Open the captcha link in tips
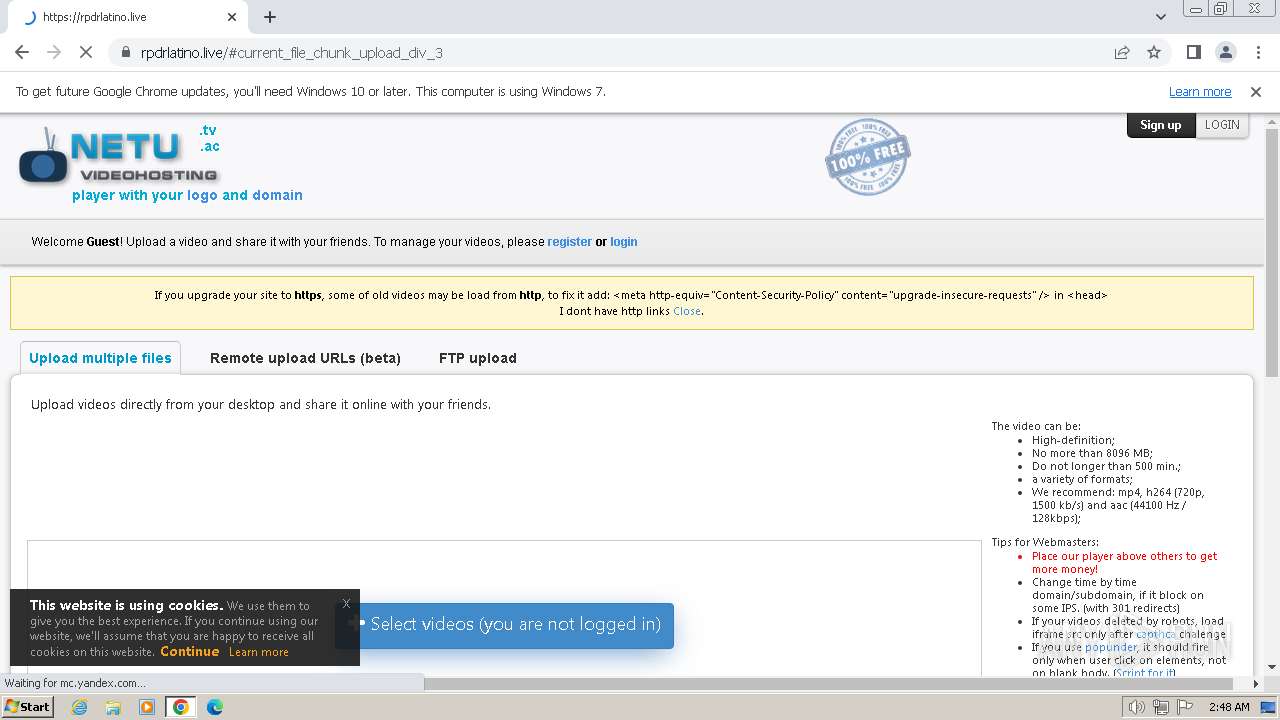Screen dimensions: 1280x720 [1155, 634]
